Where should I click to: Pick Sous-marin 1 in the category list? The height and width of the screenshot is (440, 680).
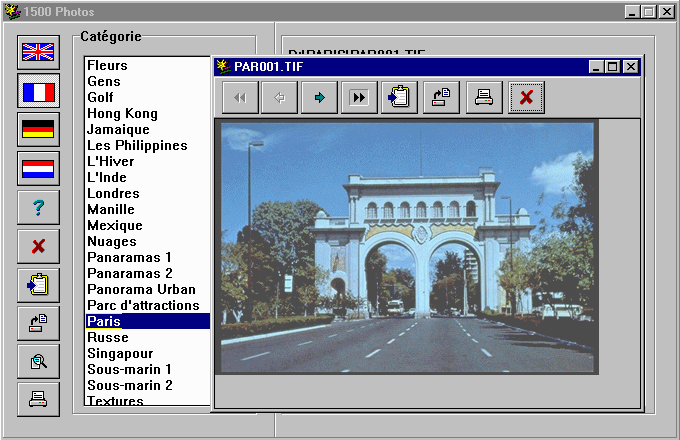click(x=129, y=369)
